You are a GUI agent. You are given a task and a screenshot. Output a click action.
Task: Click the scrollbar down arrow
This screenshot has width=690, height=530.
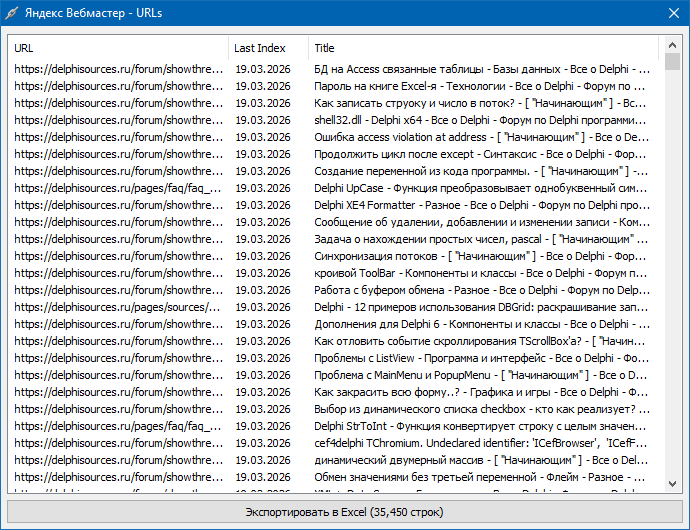[x=672, y=485]
